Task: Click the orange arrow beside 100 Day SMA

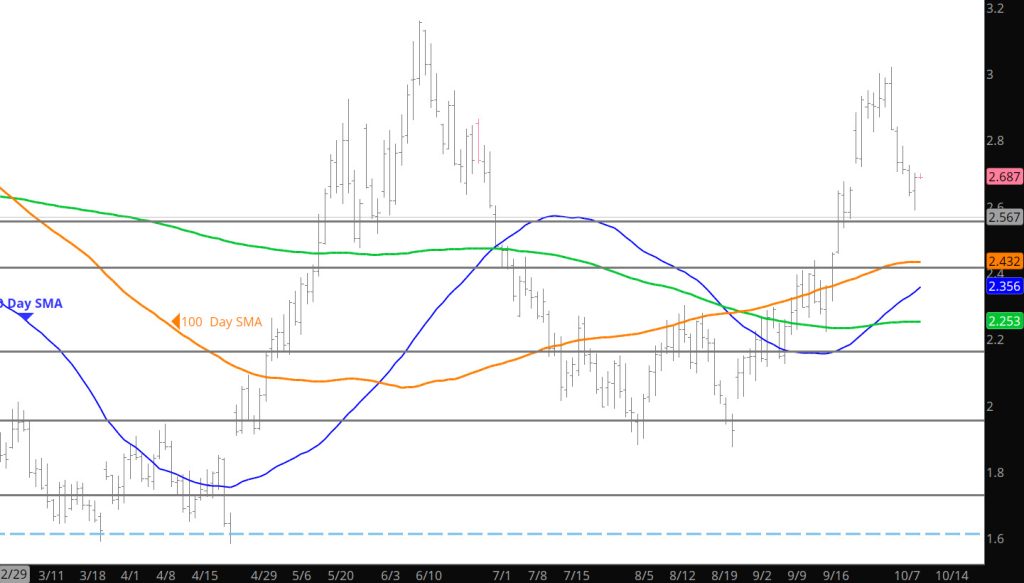Action: 175,322
